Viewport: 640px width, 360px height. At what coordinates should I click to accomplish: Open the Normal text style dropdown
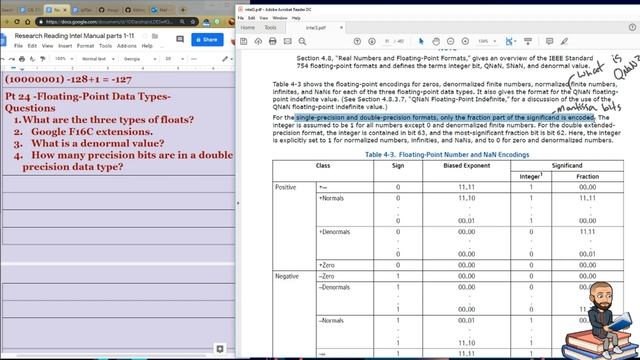[98, 59]
